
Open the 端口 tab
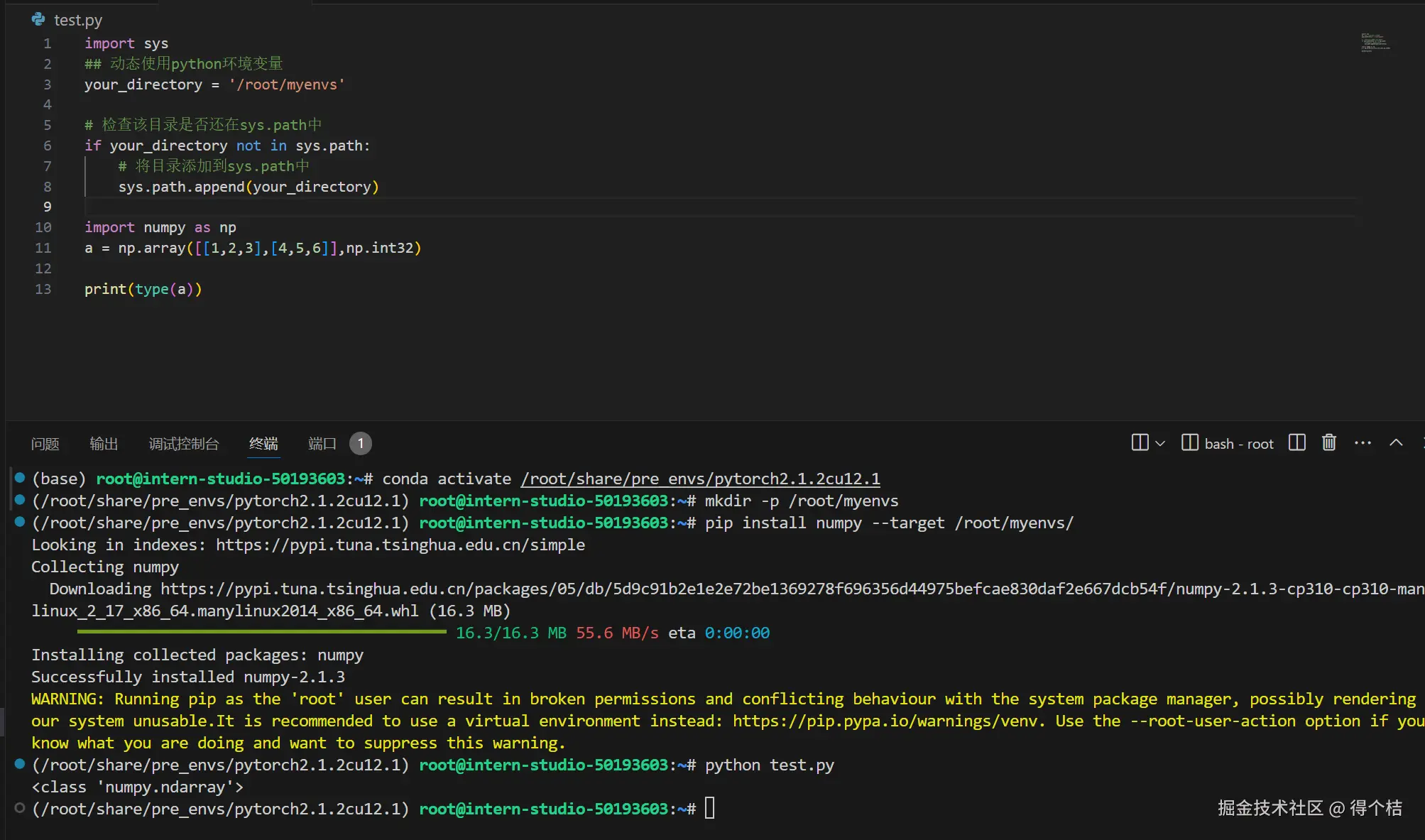pos(322,444)
